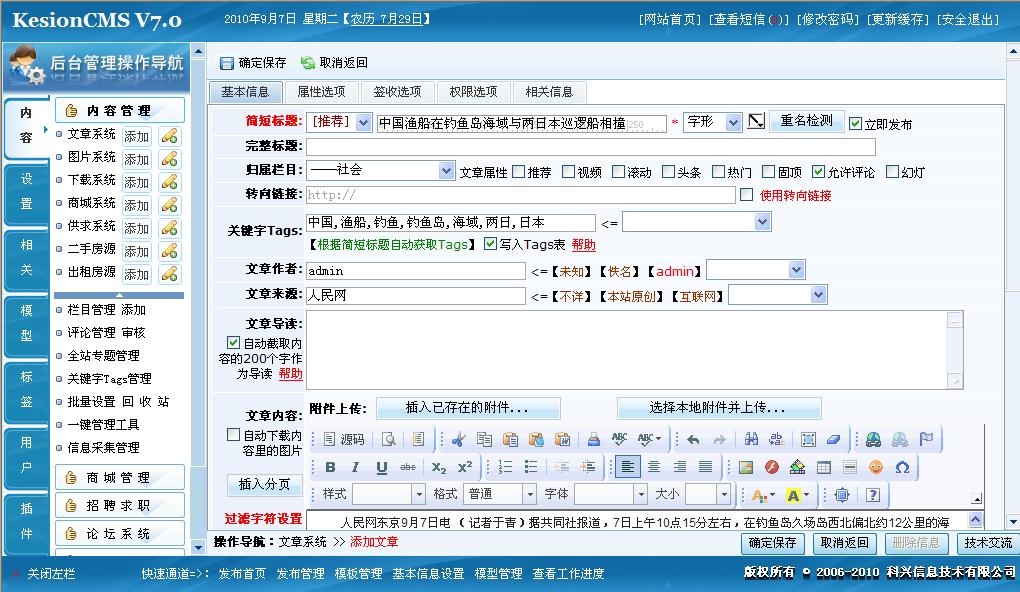
Task: Enable the 头条 attribute checkbox
Action: pos(668,172)
